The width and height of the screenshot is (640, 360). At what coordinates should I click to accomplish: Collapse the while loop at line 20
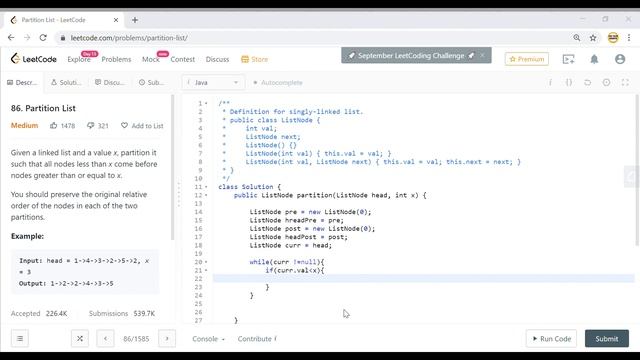pyautogui.click(x=206, y=262)
